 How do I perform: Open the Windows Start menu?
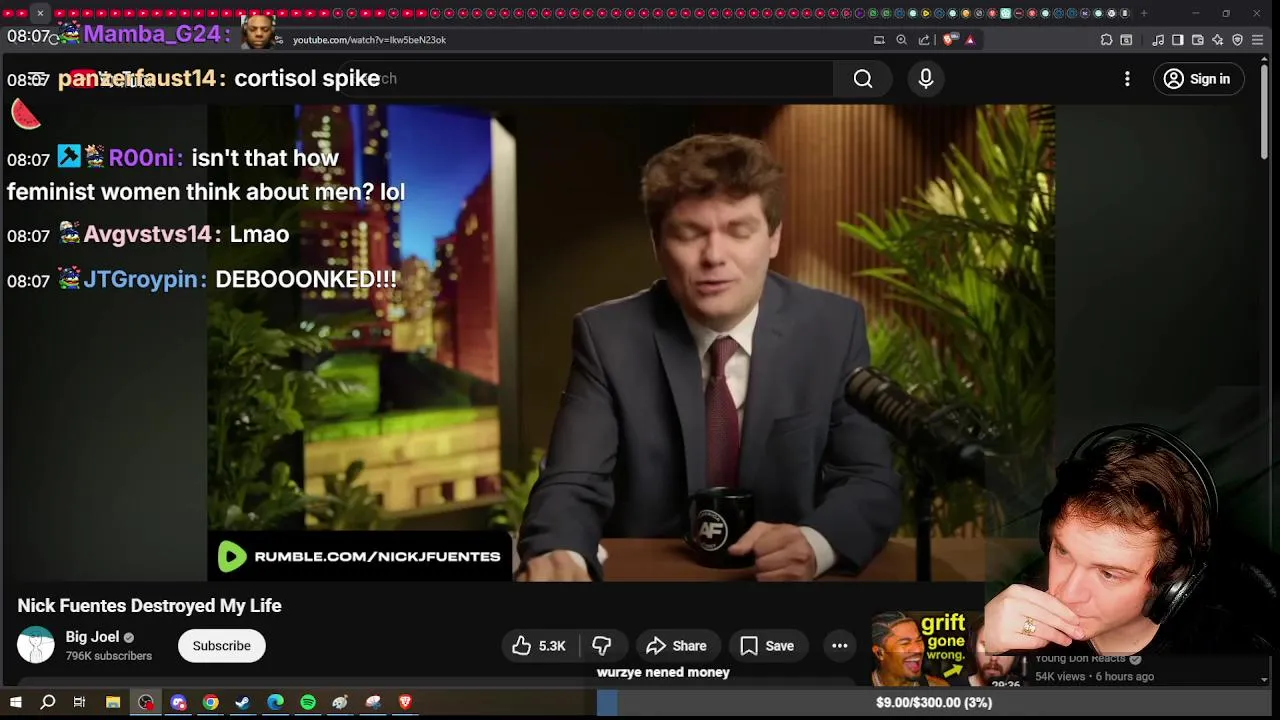pos(15,703)
